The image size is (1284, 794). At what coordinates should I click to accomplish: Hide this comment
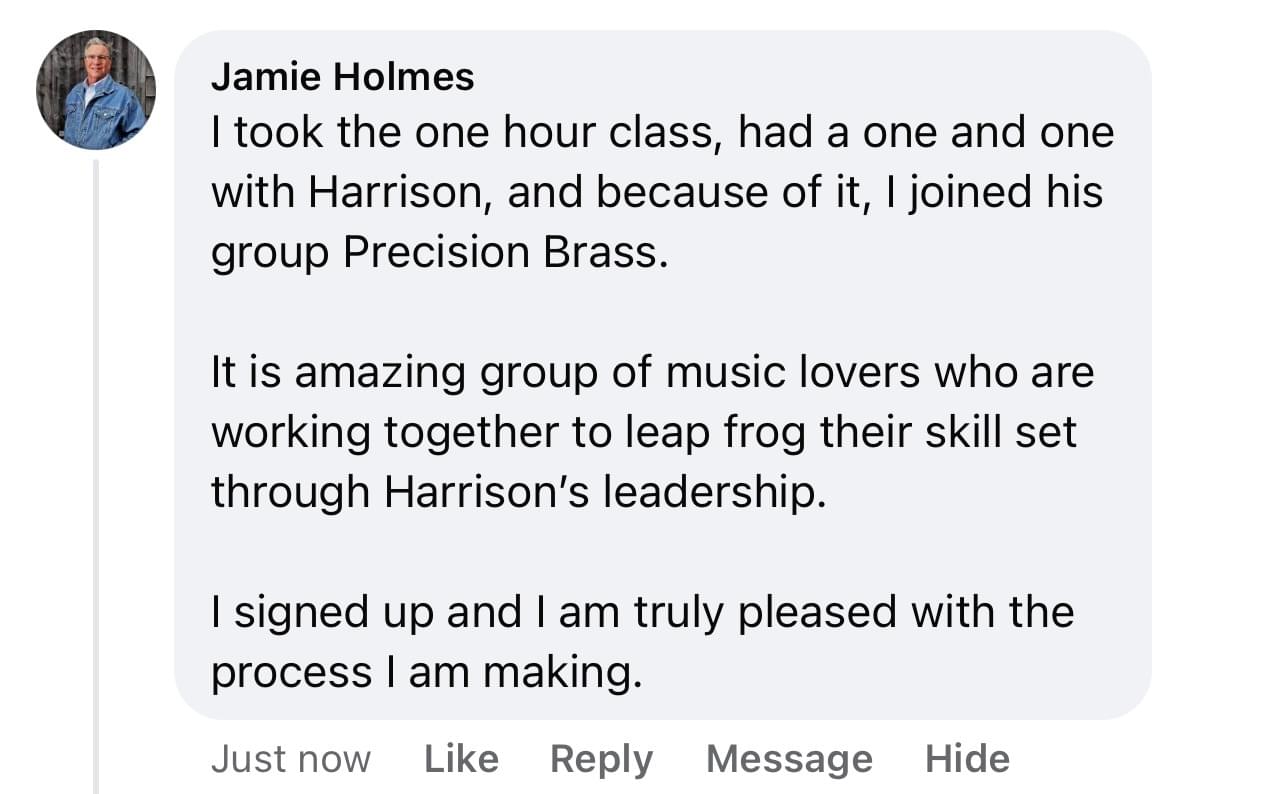[967, 759]
